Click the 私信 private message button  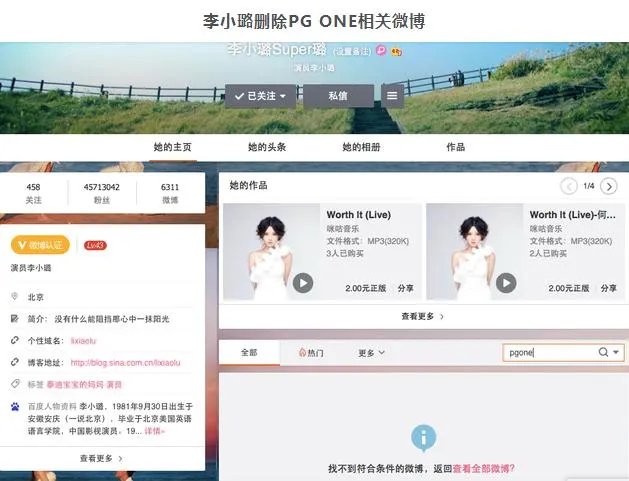[338, 96]
